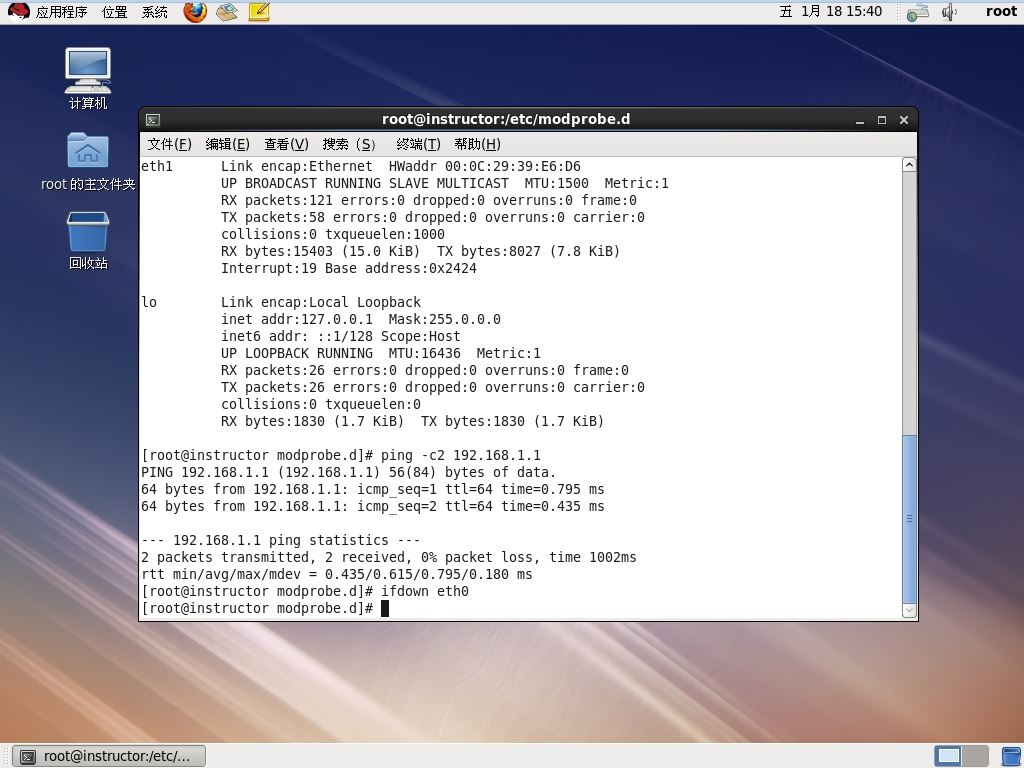
Task: Click terminal scrollbar down arrow
Action: point(909,611)
